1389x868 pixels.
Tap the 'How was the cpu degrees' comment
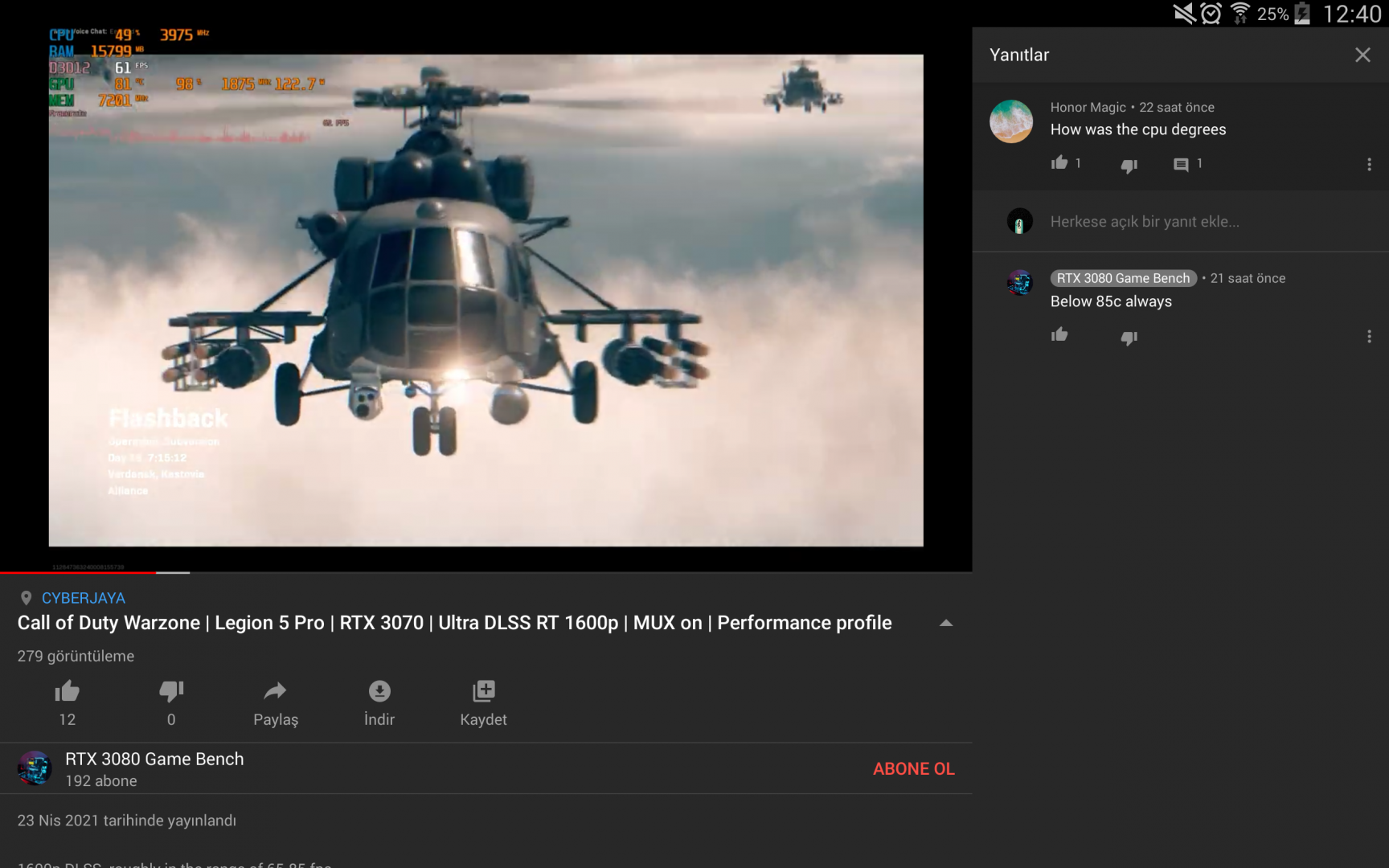point(1138,129)
